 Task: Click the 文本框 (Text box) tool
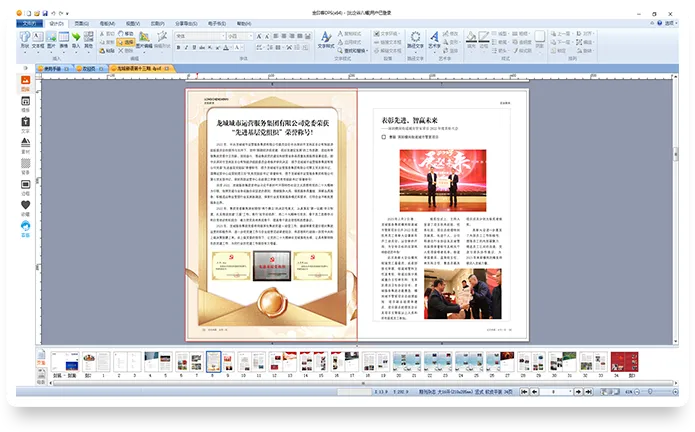(x=37, y=40)
